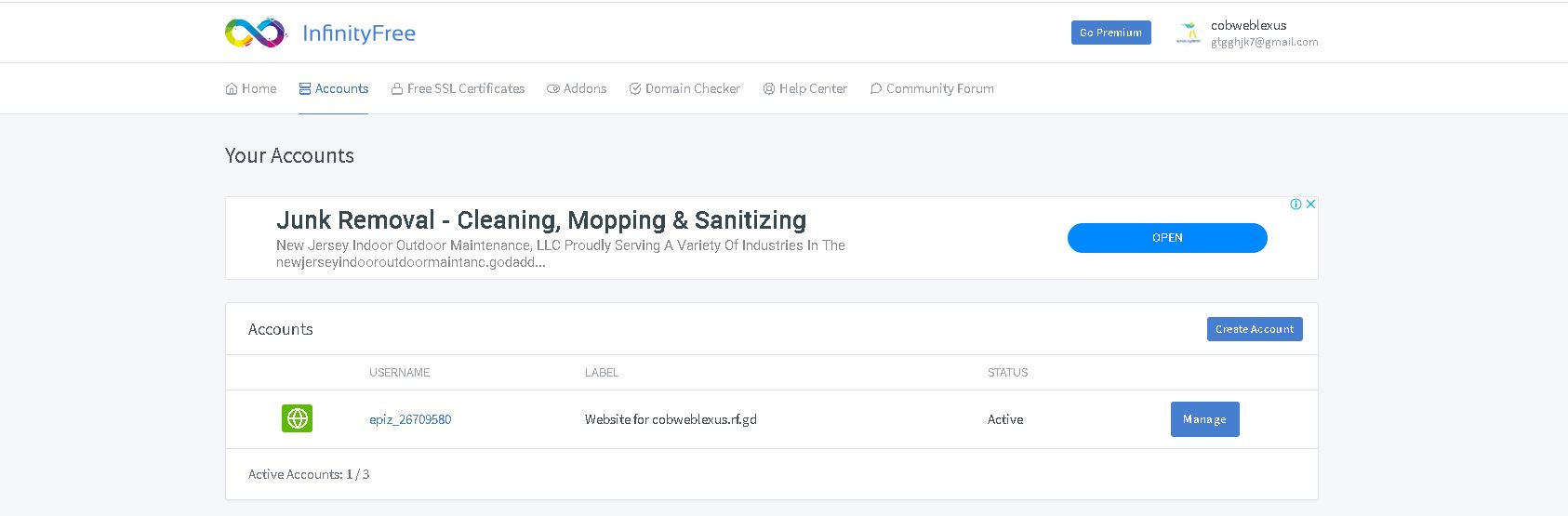1568x516 pixels.
Task: Click the Community Forum chat icon
Action: click(876, 89)
